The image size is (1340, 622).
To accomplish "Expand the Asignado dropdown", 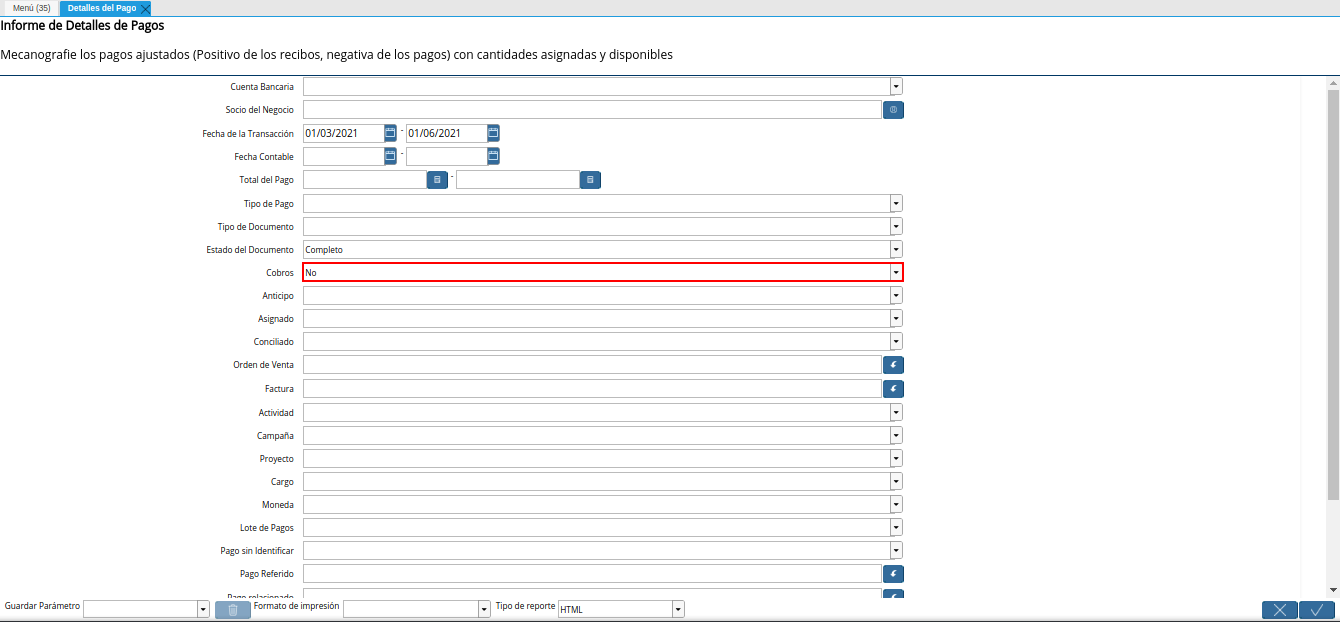I will tap(896, 318).
